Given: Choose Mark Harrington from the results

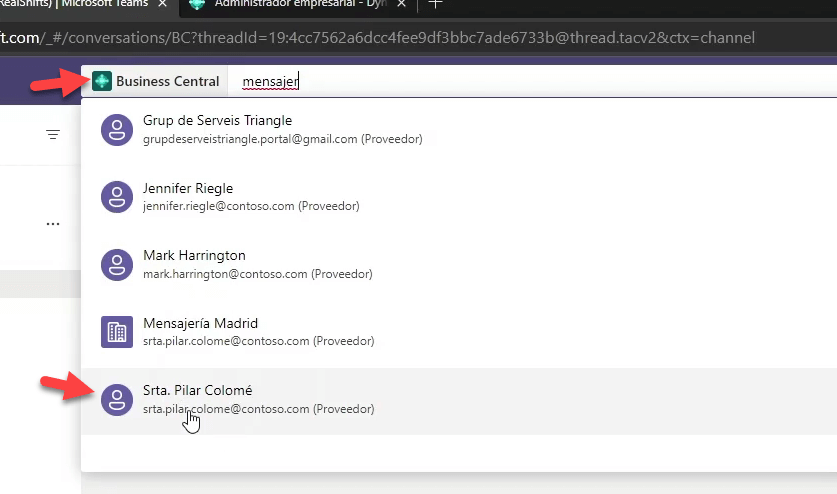Looking at the screenshot, I should (x=257, y=265).
